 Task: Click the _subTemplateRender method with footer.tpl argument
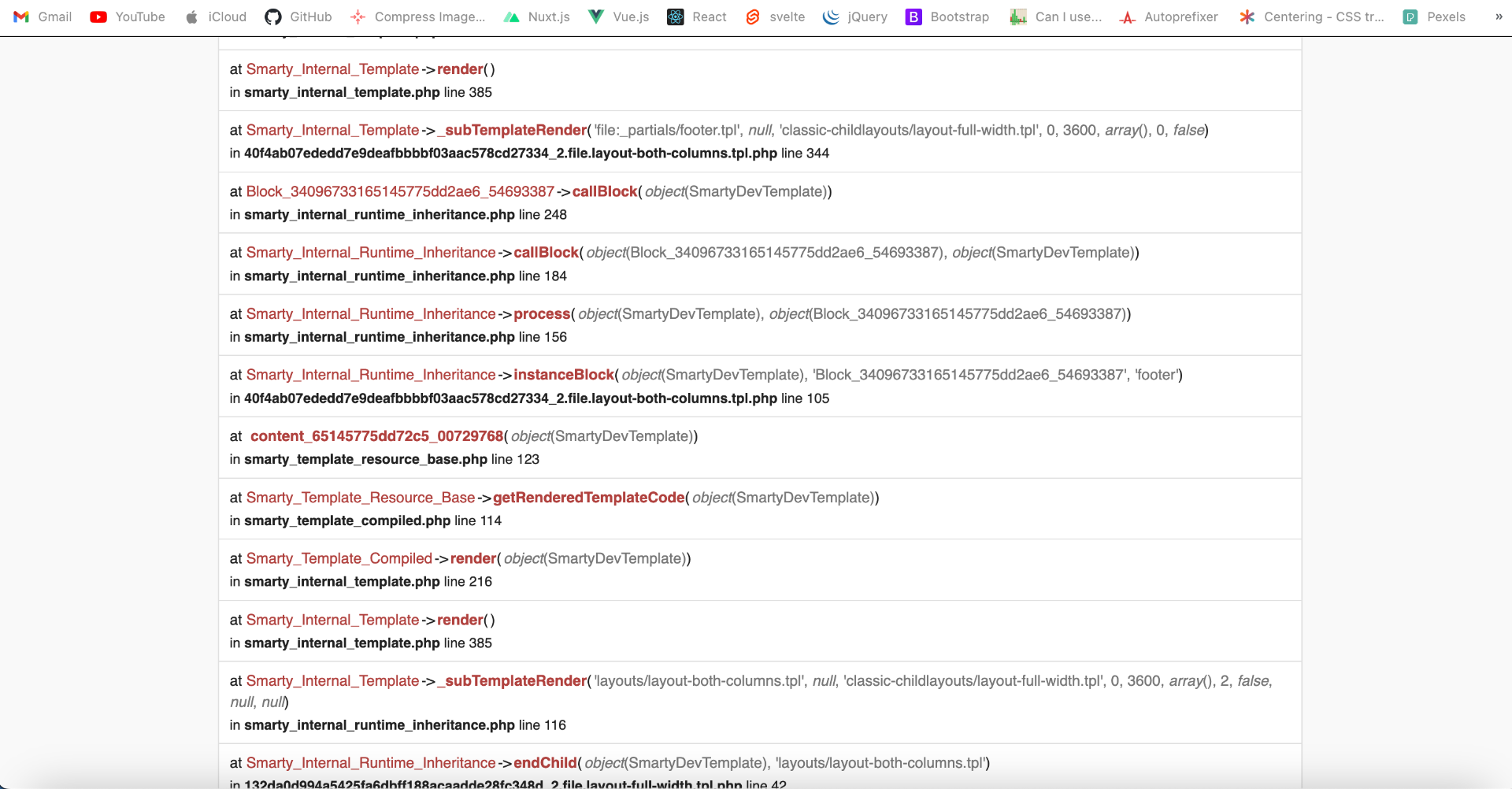(512, 130)
